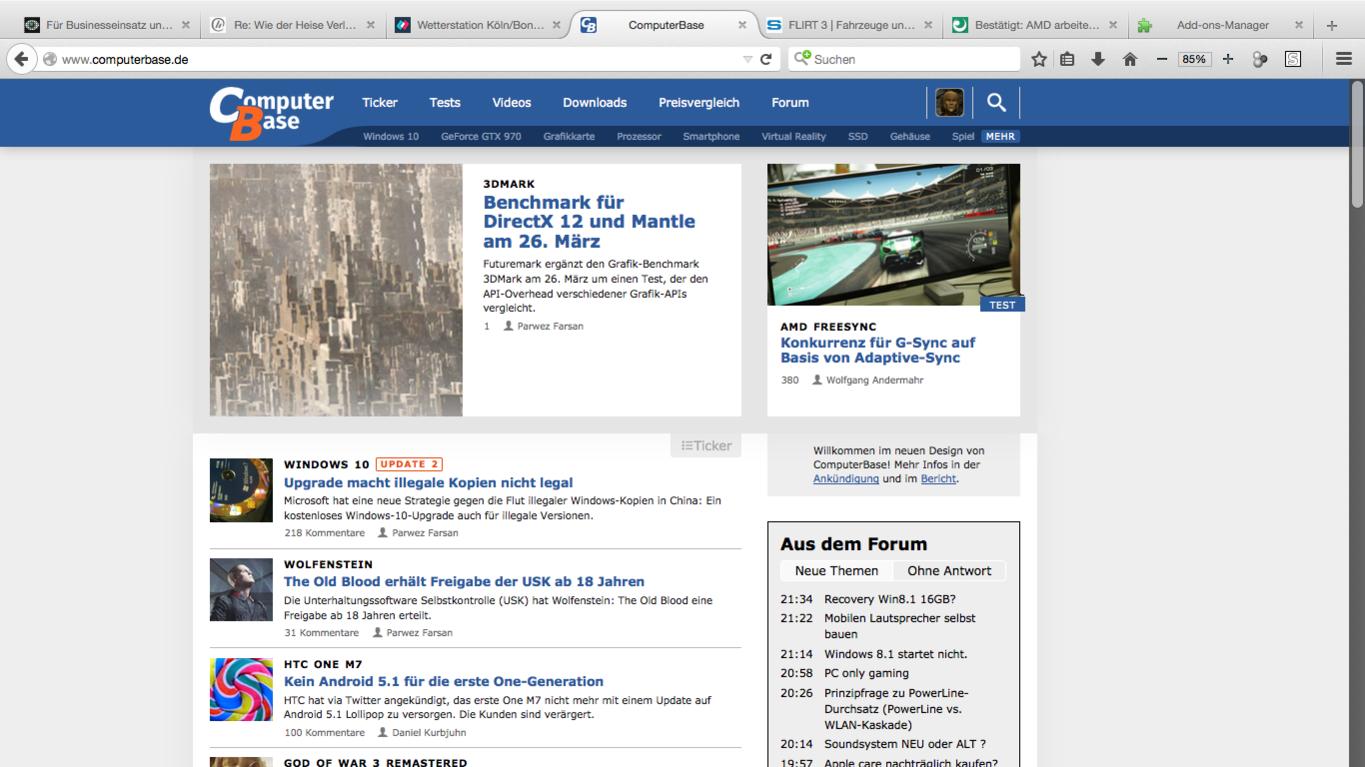
Task: Expand MEHR topics in subnavigation
Action: (x=1000, y=136)
